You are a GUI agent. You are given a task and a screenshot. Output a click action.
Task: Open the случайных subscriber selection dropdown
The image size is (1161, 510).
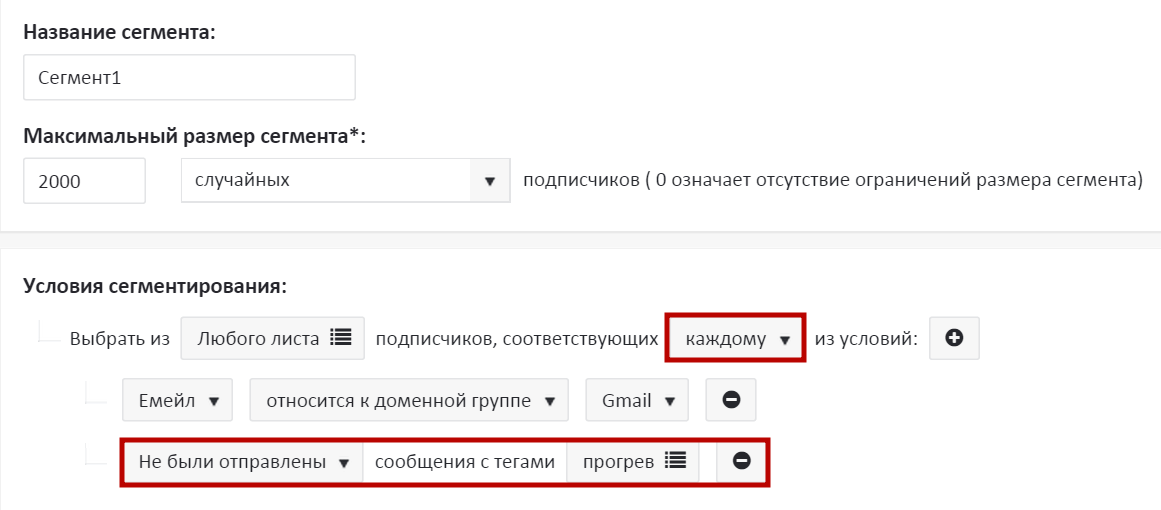click(345, 181)
